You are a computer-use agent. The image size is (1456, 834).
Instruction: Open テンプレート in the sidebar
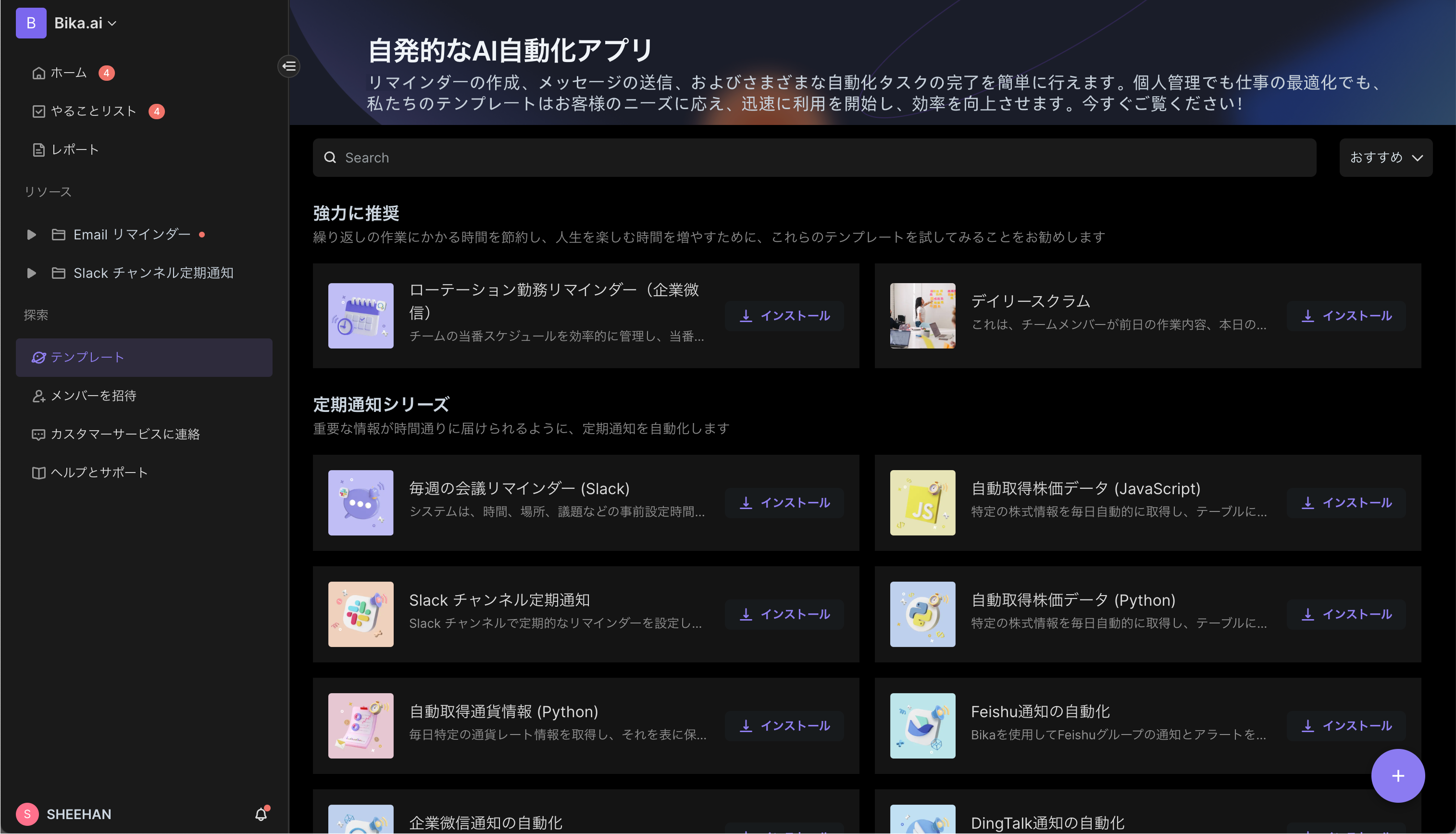(144, 358)
